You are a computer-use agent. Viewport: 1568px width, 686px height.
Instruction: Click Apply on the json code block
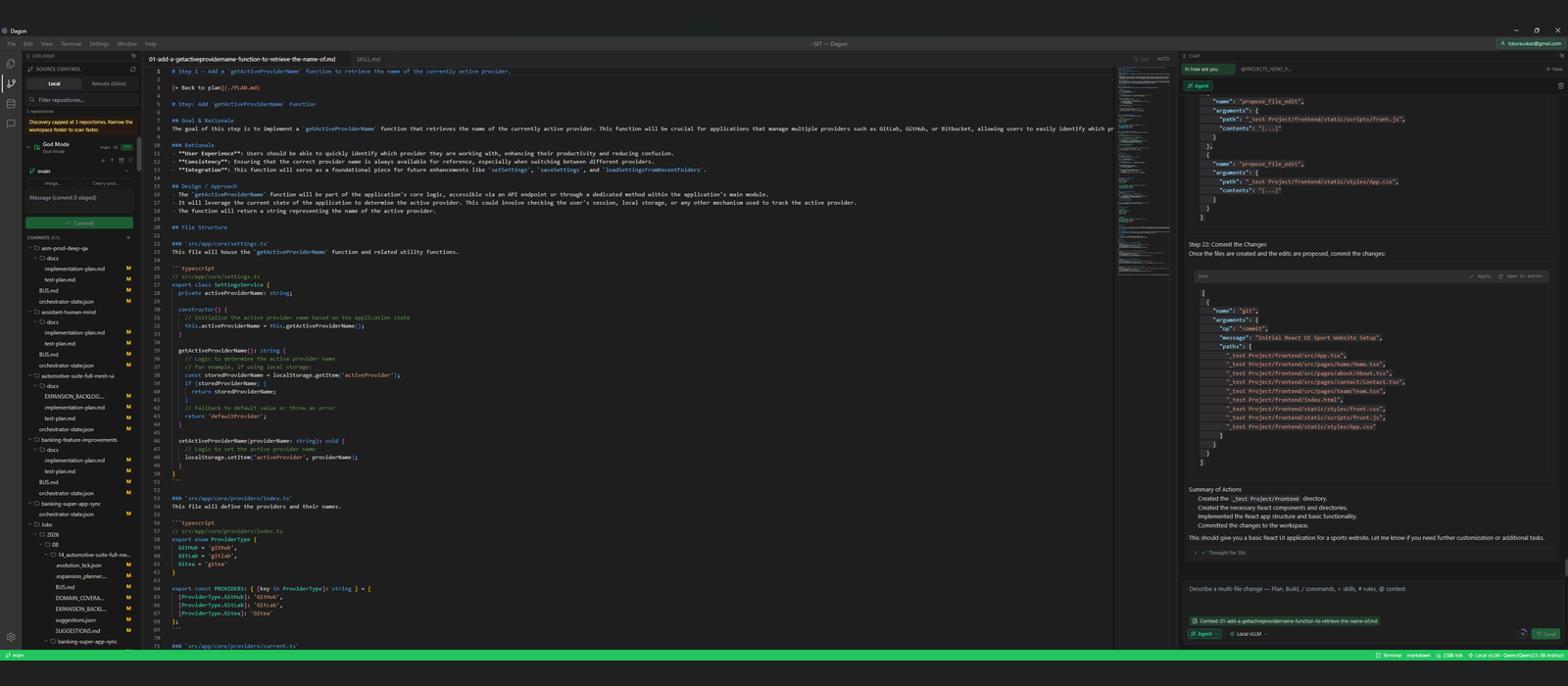pyautogui.click(x=1480, y=276)
